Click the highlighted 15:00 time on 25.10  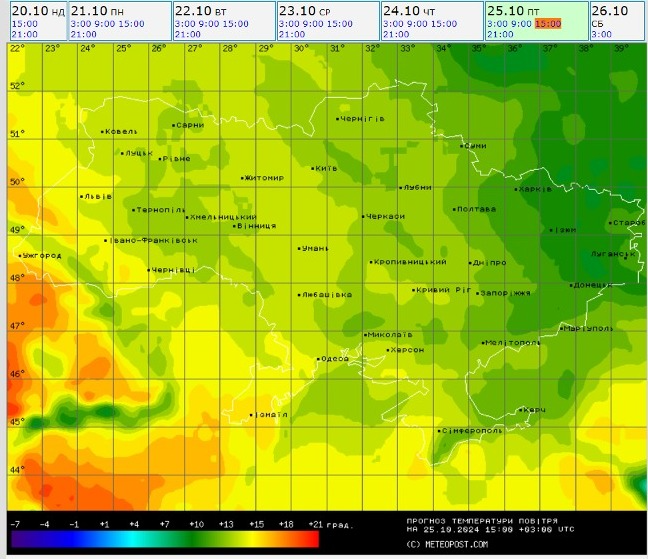tap(547, 22)
